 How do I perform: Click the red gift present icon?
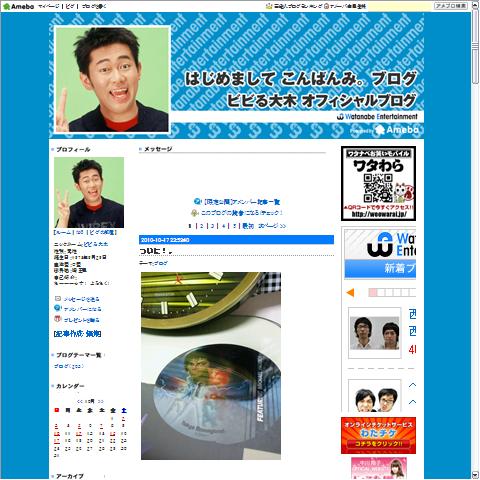click(x=58, y=319)
